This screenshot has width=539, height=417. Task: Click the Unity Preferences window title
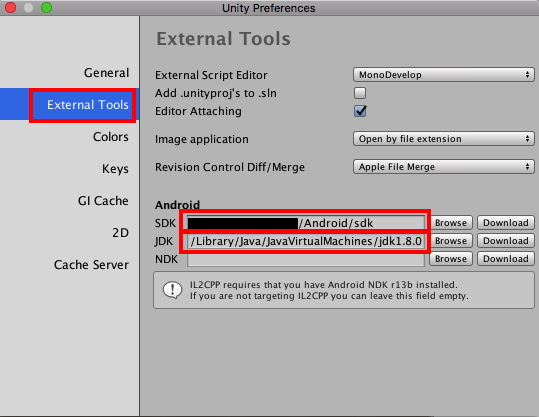(x=268, y=8)
